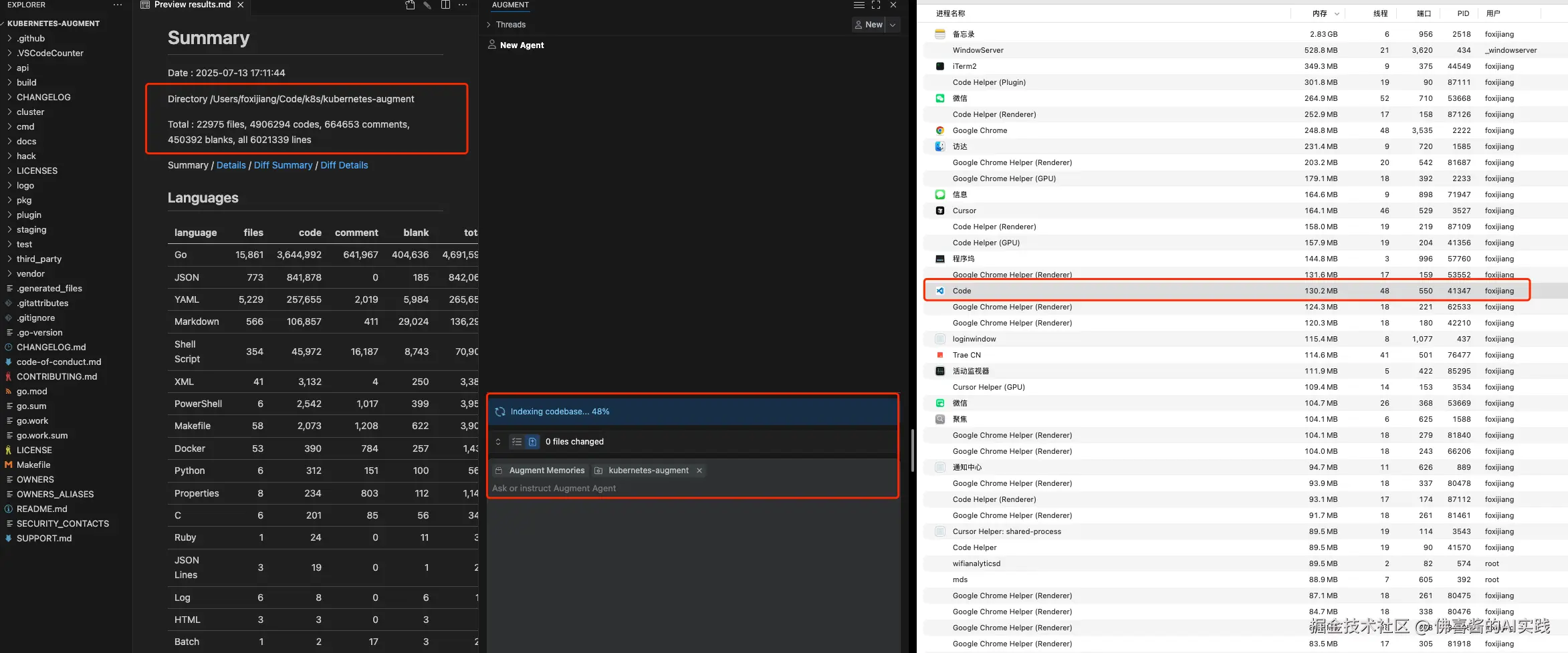Click the 访达 Finder process icon

coord(940,146)
